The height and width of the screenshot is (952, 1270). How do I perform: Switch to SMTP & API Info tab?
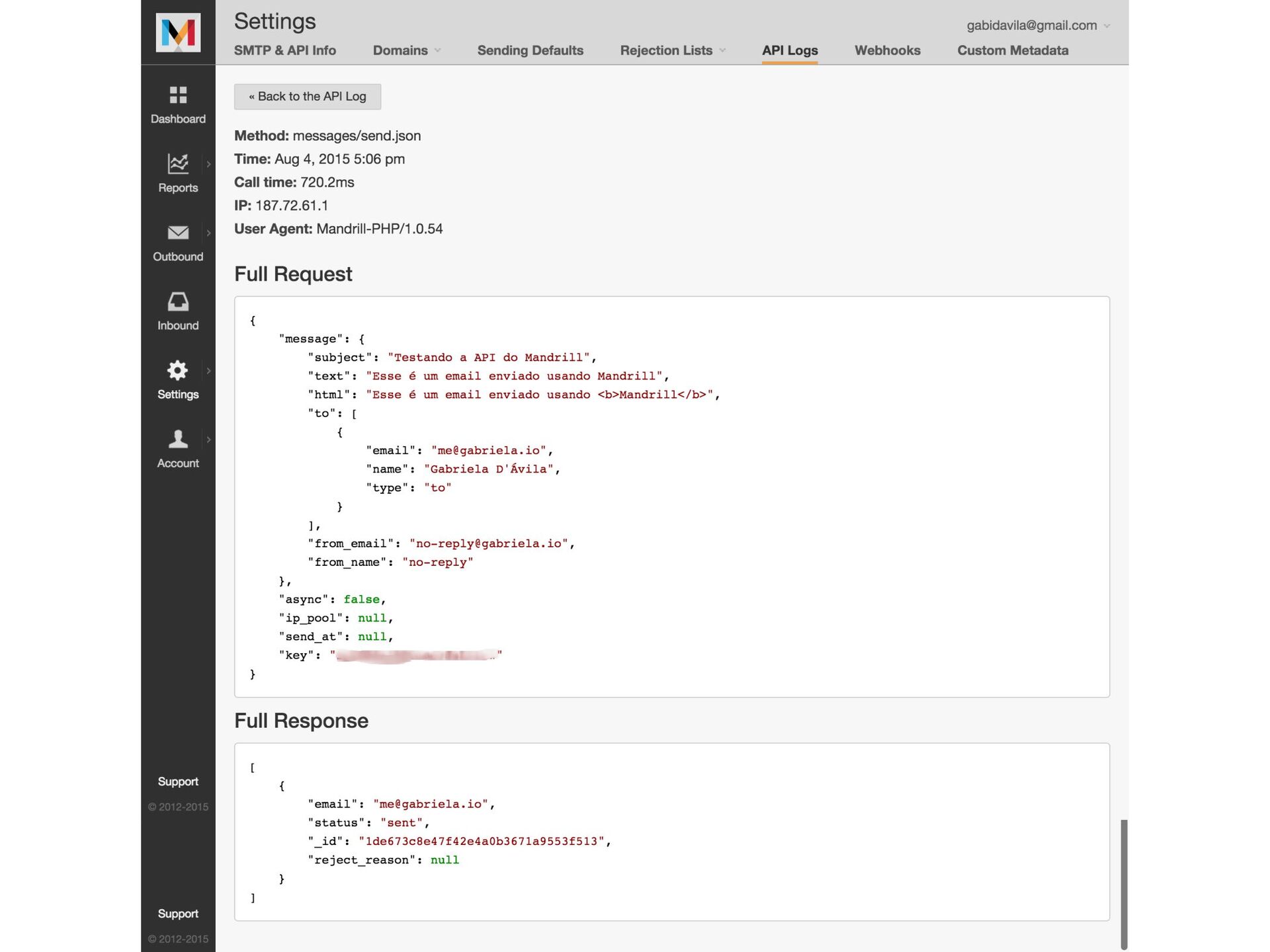coord(285,50)
